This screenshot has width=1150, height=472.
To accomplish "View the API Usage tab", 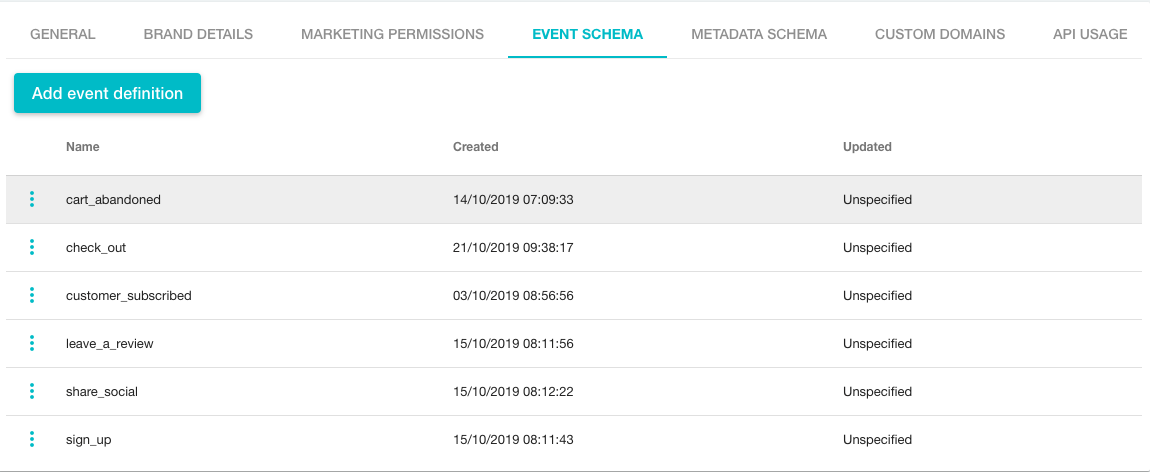I will 1090,34.
